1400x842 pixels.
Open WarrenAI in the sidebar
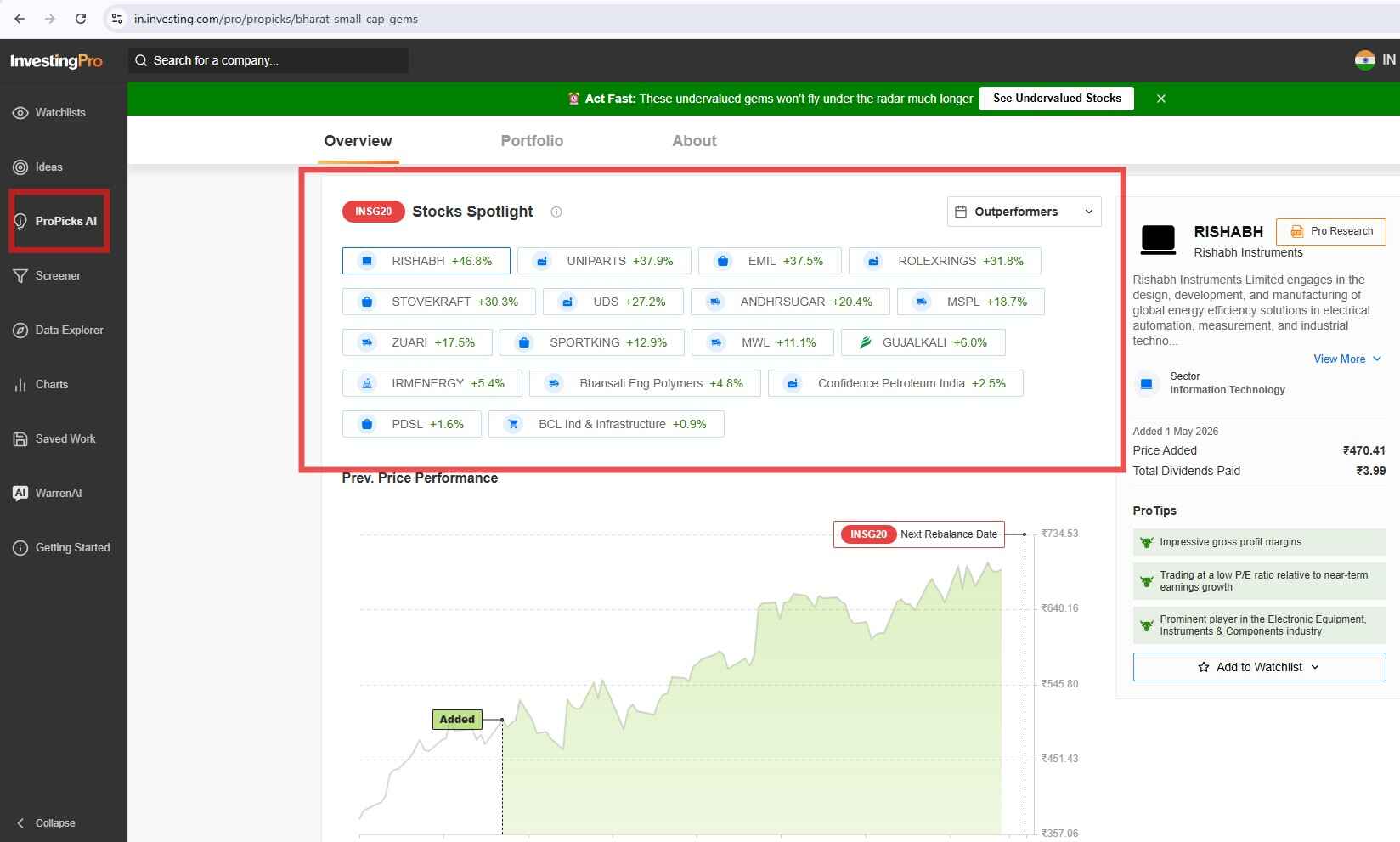(48, 493)
